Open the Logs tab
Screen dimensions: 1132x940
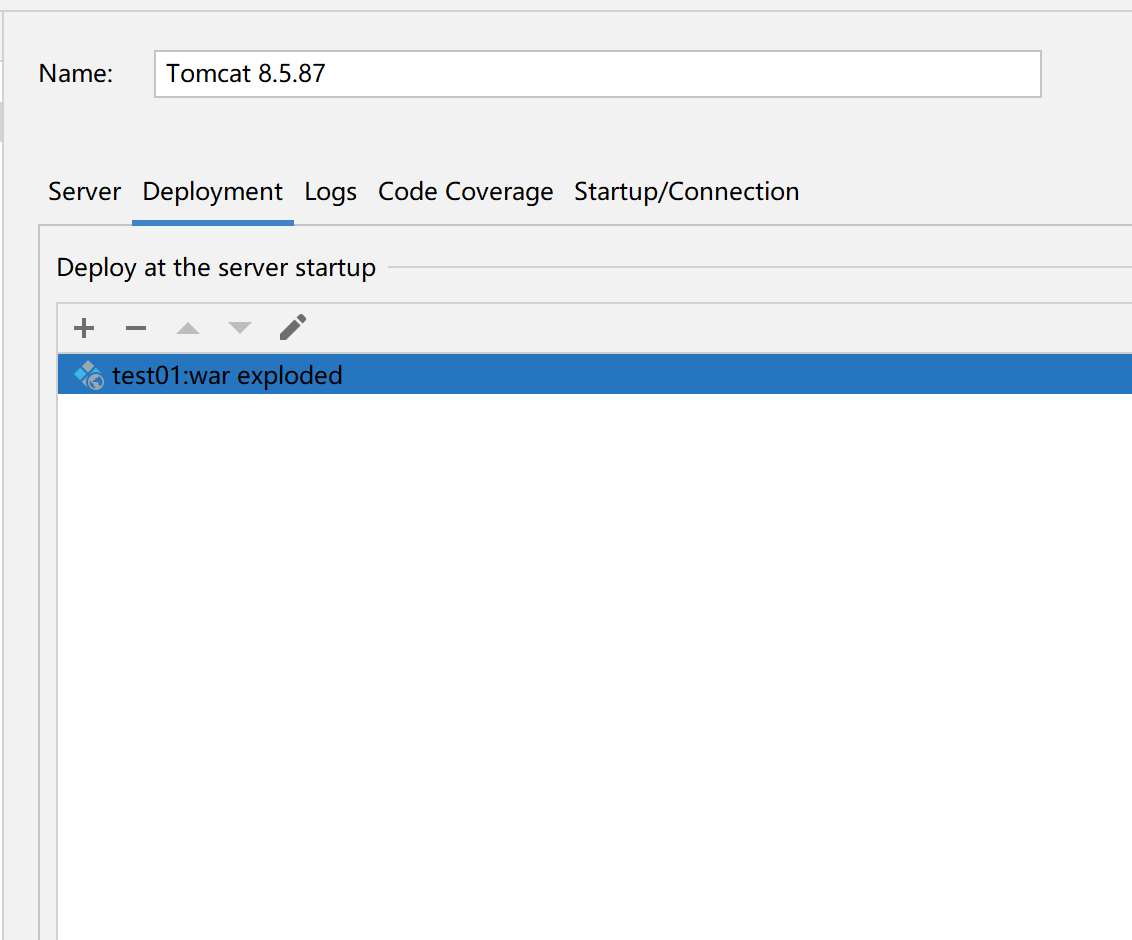coord(331,192)
